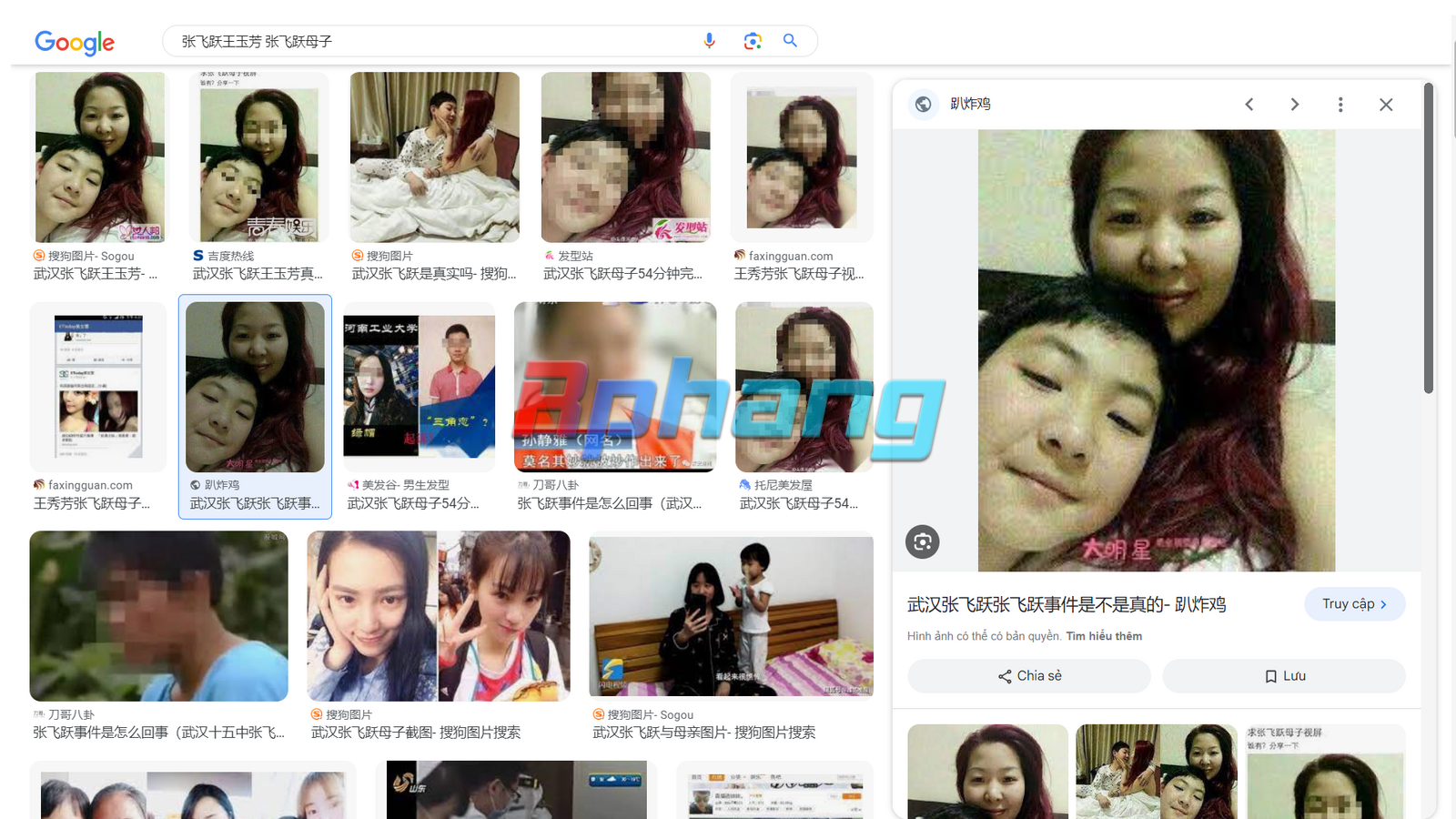Click the magnifier search button
The width and height of the screenshot is (1456, 819).
[790, 41]
